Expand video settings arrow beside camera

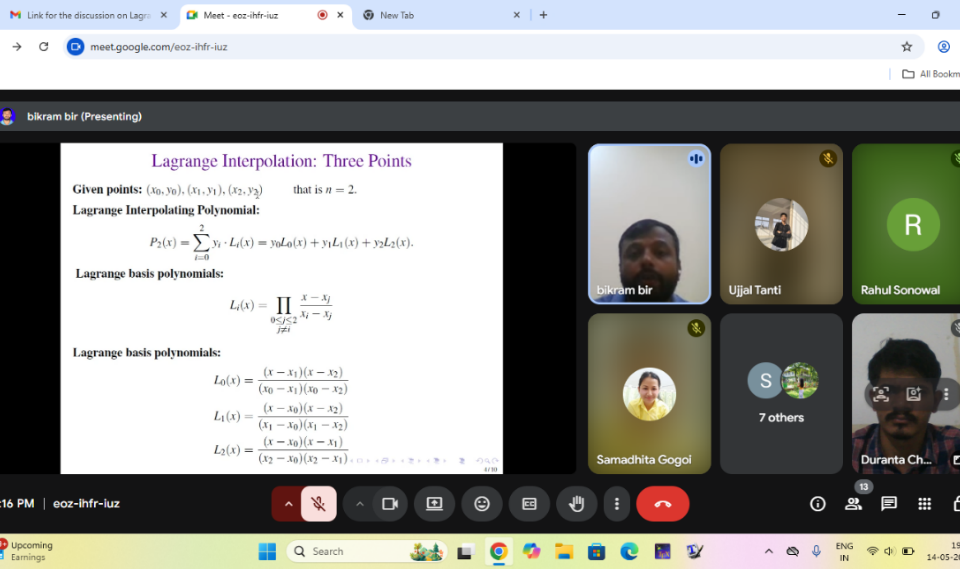click(359, 504)
